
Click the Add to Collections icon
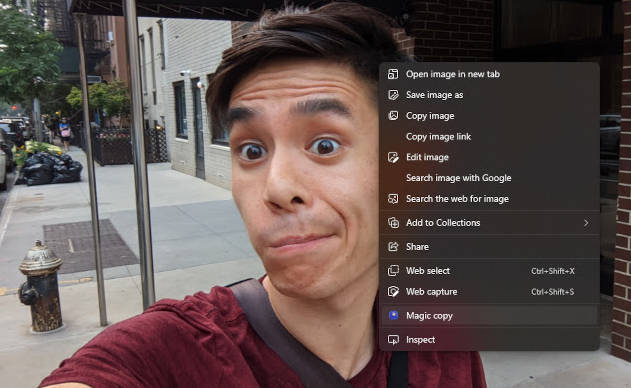[x=393, y=223]
